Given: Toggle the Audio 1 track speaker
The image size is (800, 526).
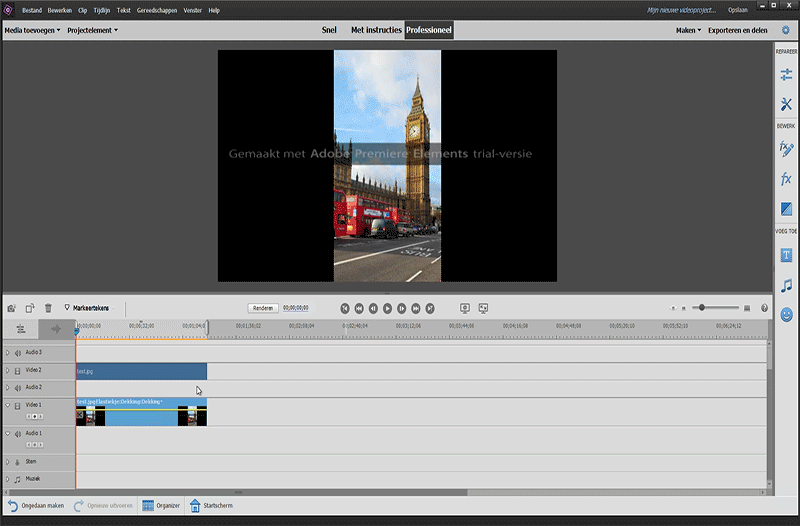Looking at the screenshot, I should 18,434.
